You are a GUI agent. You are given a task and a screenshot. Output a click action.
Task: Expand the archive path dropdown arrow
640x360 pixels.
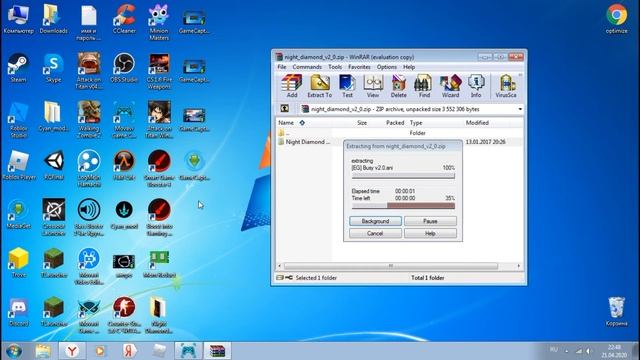[520, 109]
